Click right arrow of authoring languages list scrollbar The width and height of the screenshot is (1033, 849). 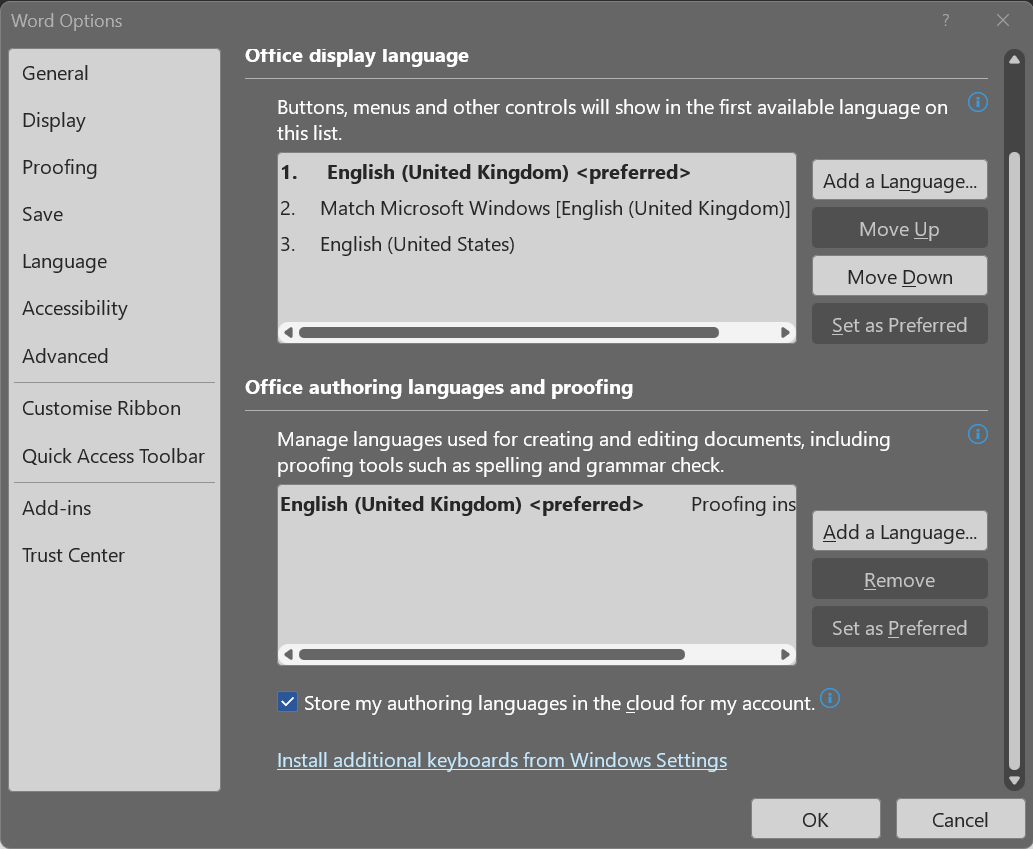(785, 655)
